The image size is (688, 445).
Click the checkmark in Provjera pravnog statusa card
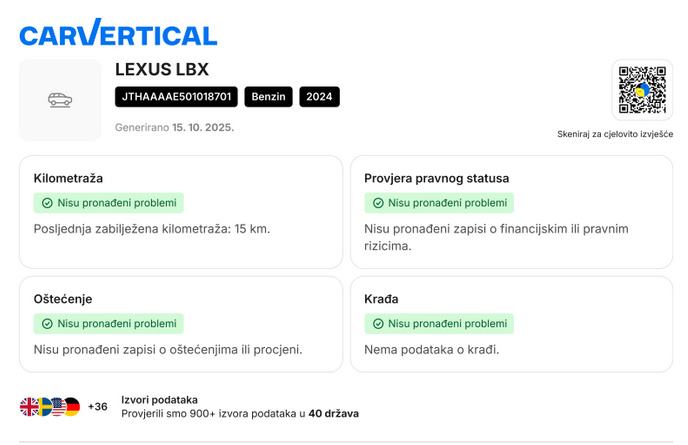[x=378, y=203]
